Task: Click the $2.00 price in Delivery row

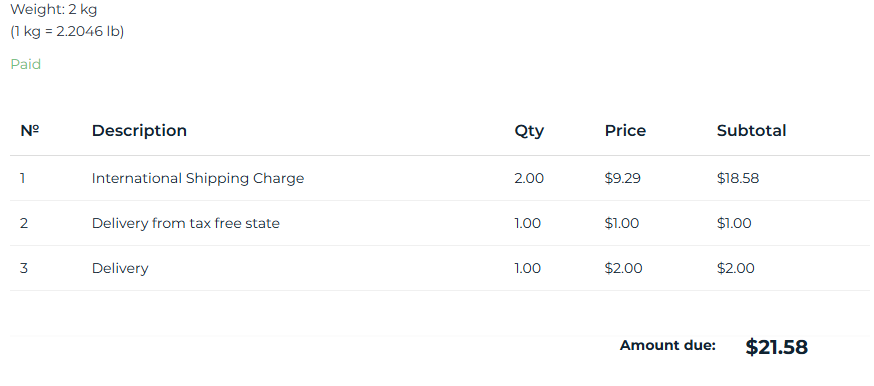Action: coord(623,268)
